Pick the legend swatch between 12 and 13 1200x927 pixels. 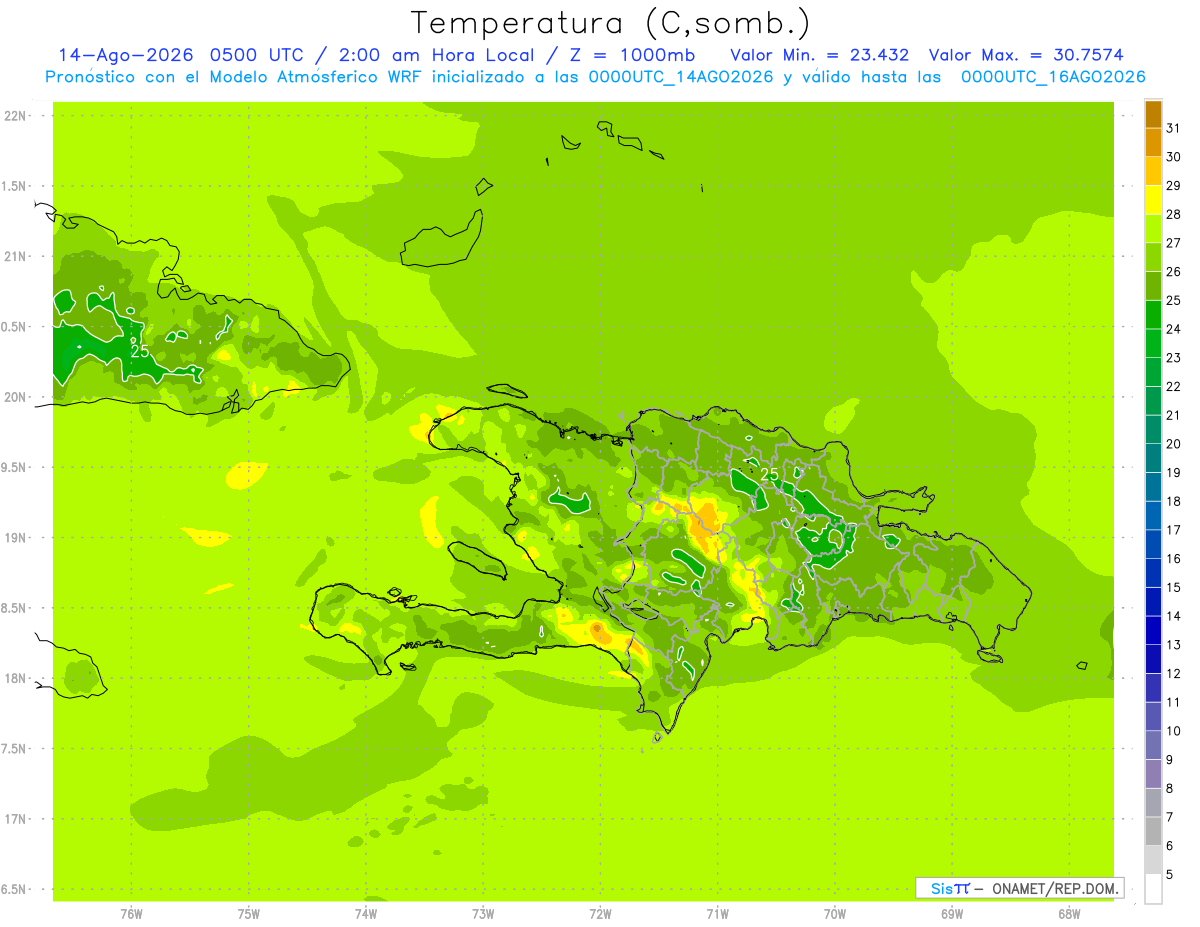(1153, 660)
